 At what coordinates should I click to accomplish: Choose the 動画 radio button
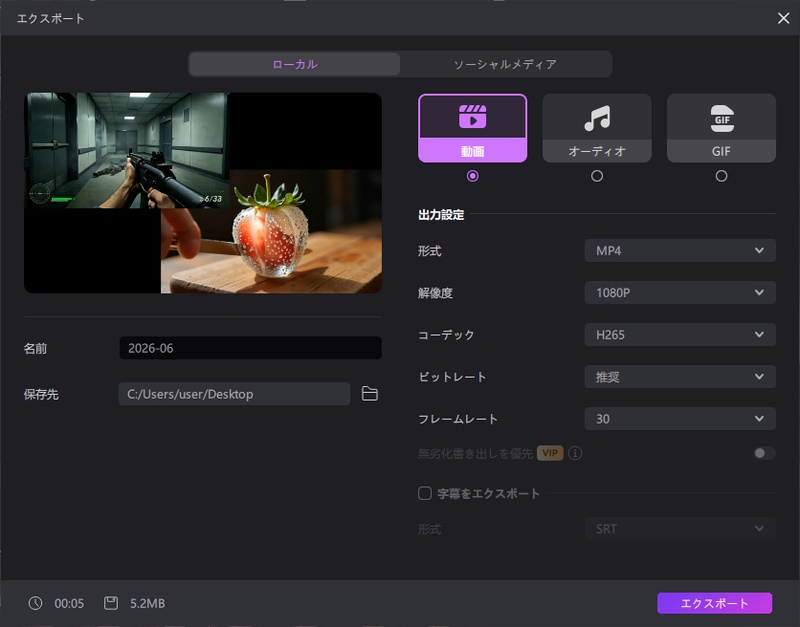[472, 176]
